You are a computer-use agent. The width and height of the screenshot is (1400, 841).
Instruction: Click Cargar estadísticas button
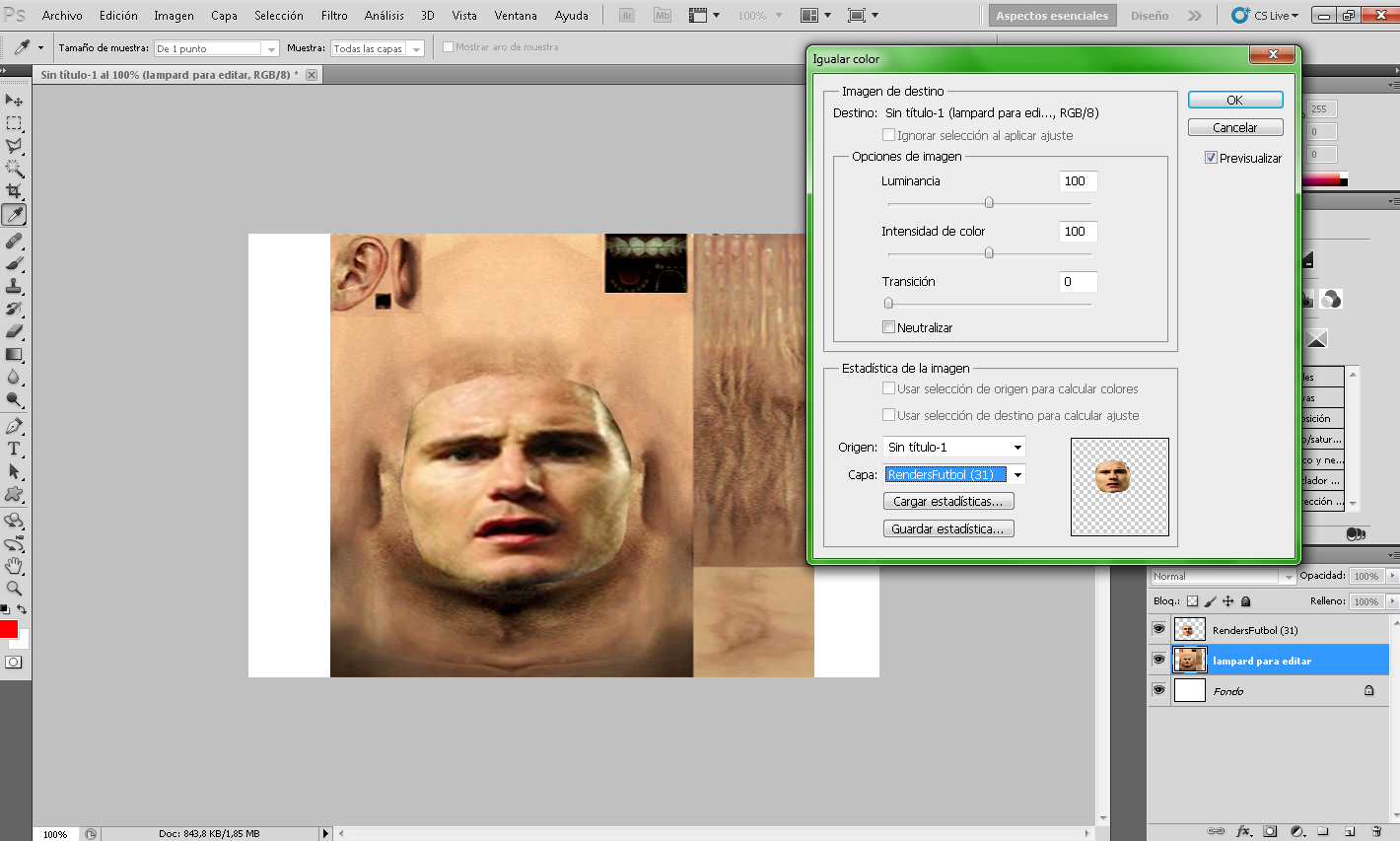pos(948,501)
